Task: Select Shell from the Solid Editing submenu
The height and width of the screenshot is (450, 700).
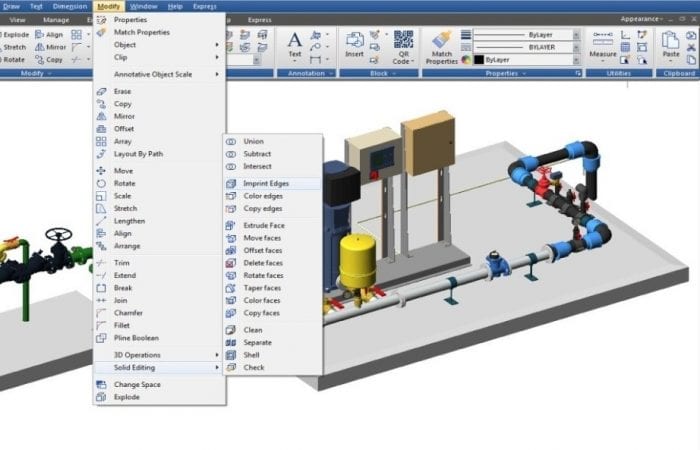Action: 251,355
